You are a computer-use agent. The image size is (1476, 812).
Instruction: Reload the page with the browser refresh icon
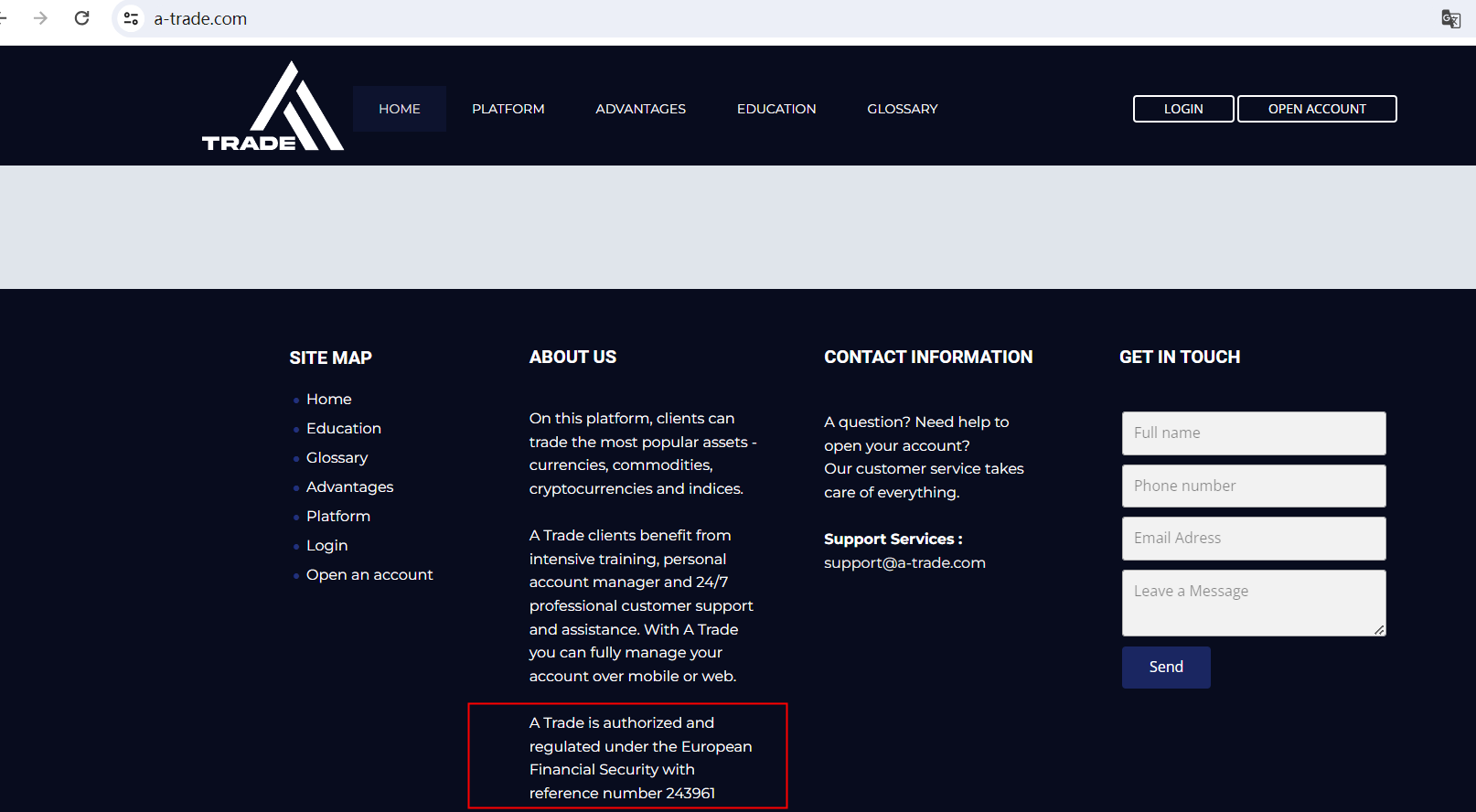[82, 18]
